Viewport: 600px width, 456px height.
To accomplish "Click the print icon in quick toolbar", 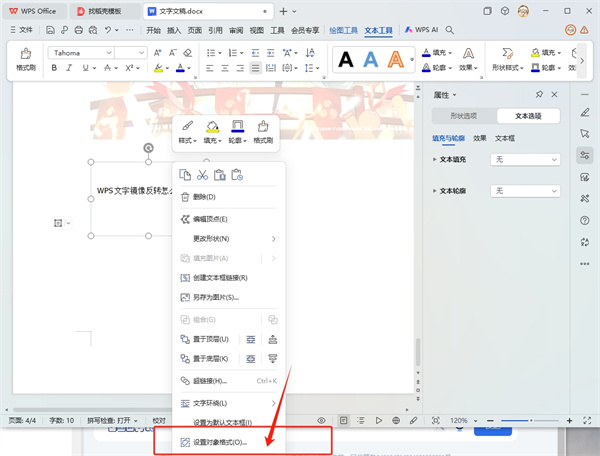I will pos(79,30).
